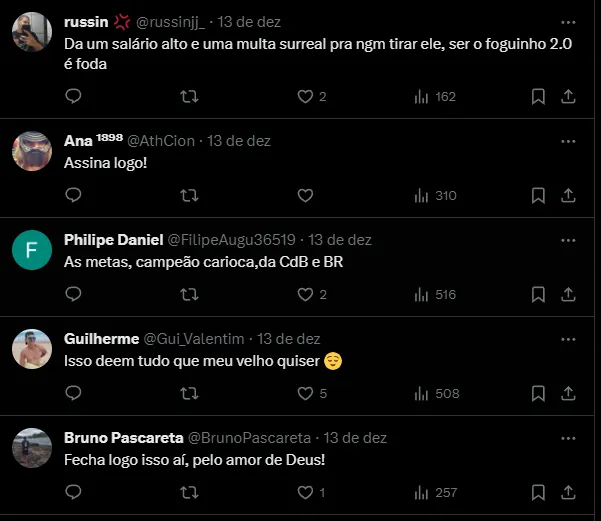The width and height of the screenshot is (601, 521).
Task: Open Guilherme's tweet timestamp 13 de dez
Action: (289, 339)
